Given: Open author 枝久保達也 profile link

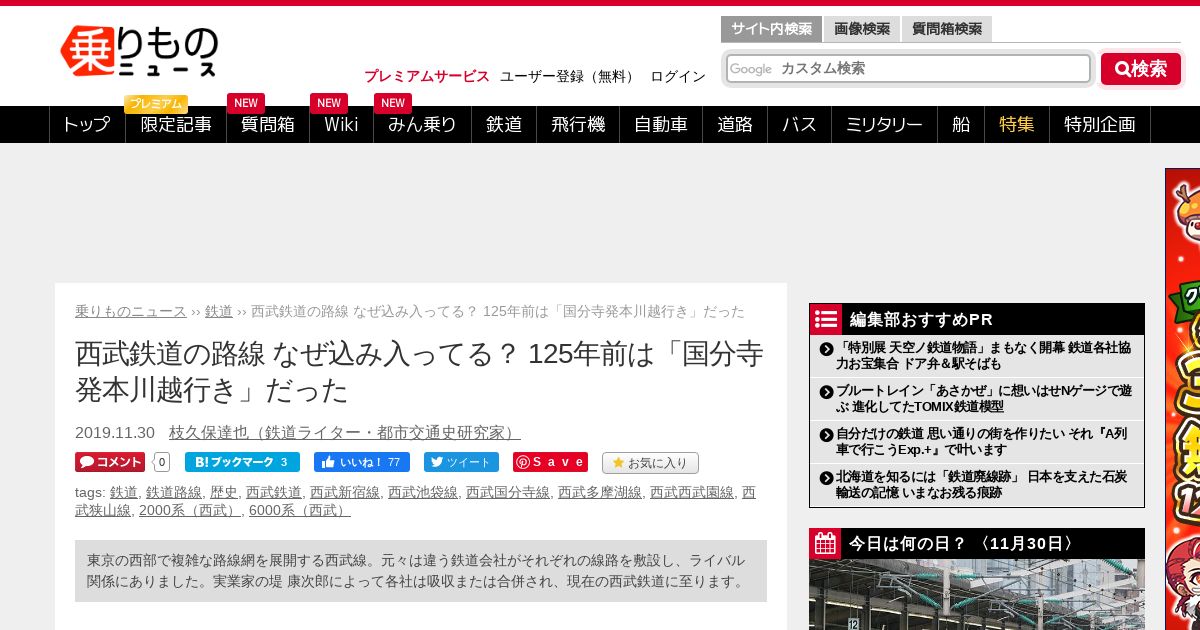Looking at the screenshot, I should [x=345, y=432].
